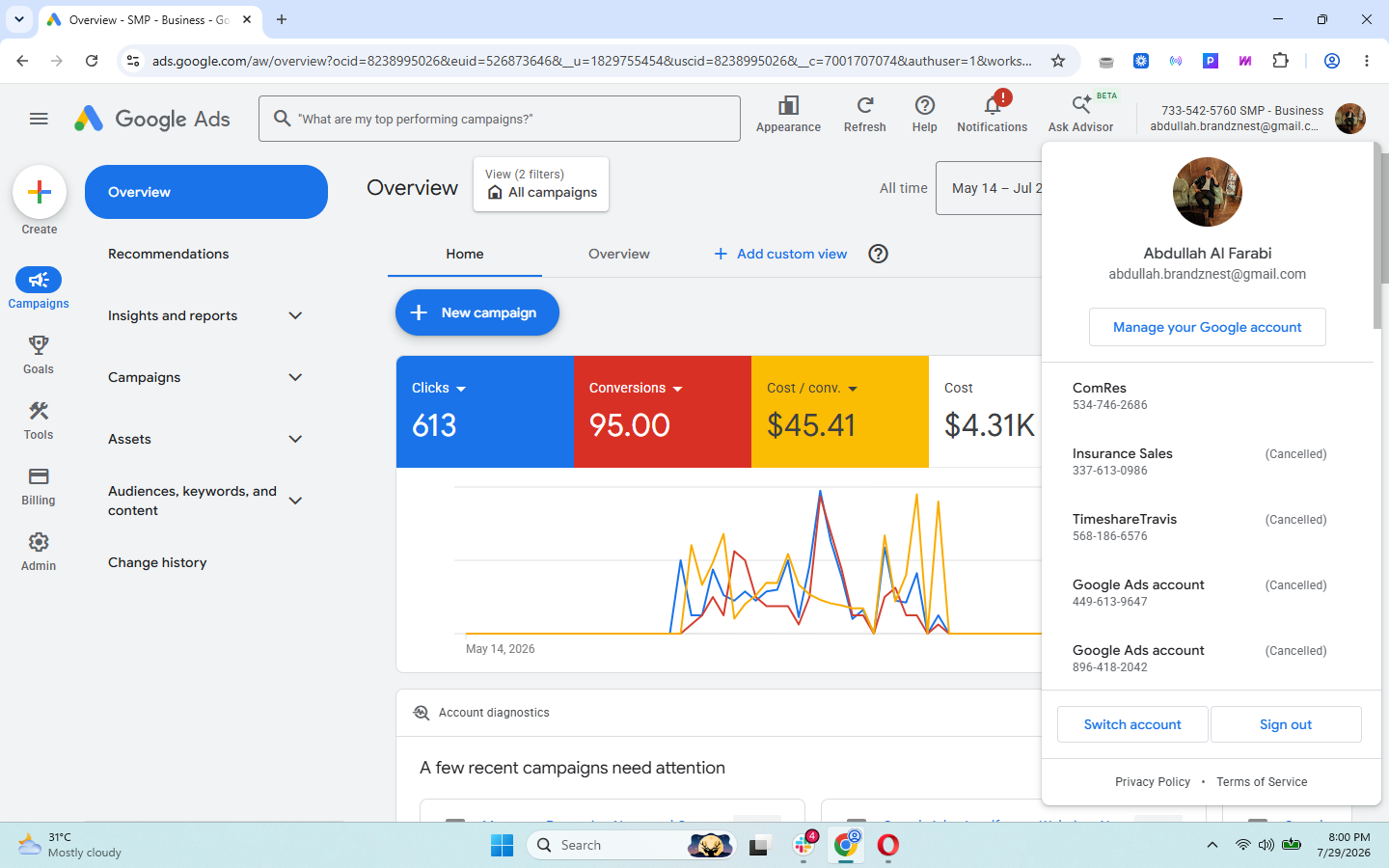
Task: Go back to the previous page
Action: [x=22, y=61]
